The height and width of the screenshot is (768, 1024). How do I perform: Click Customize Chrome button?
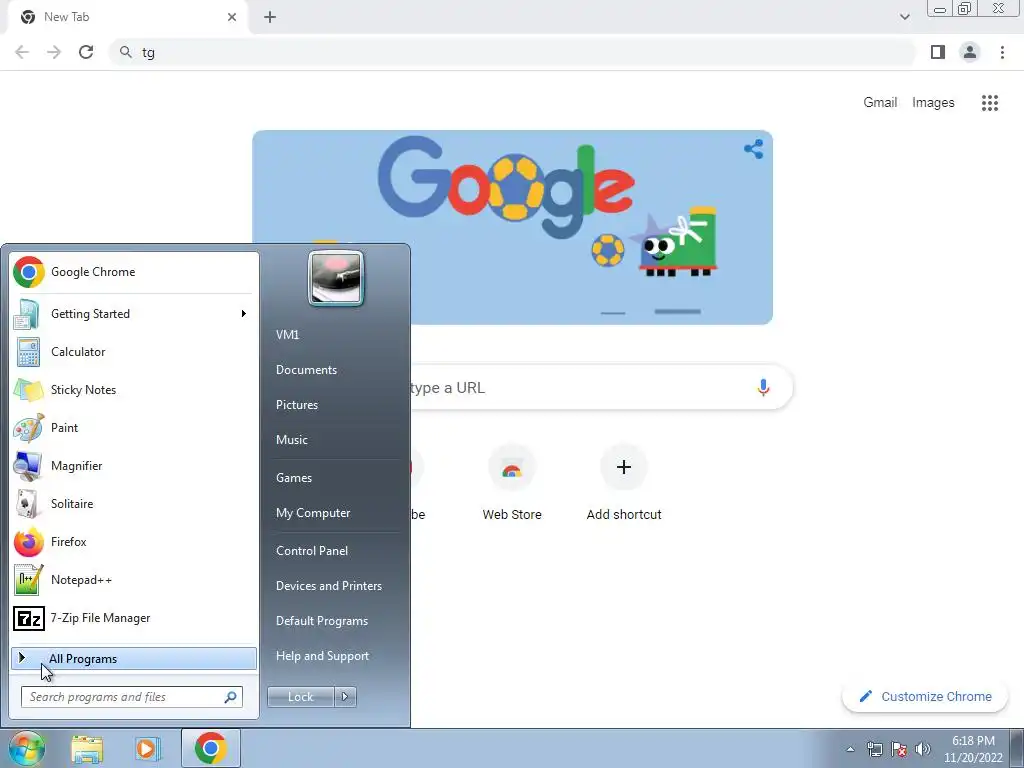tap(925, 697)
